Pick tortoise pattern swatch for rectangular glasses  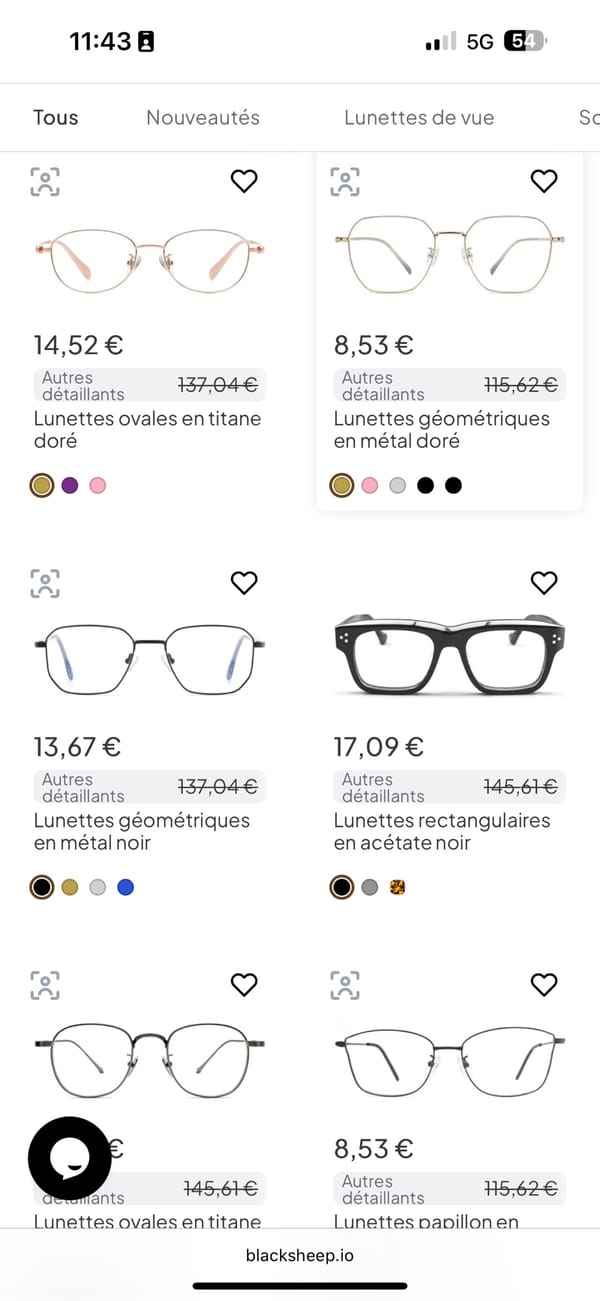click(x=397, y=887)
